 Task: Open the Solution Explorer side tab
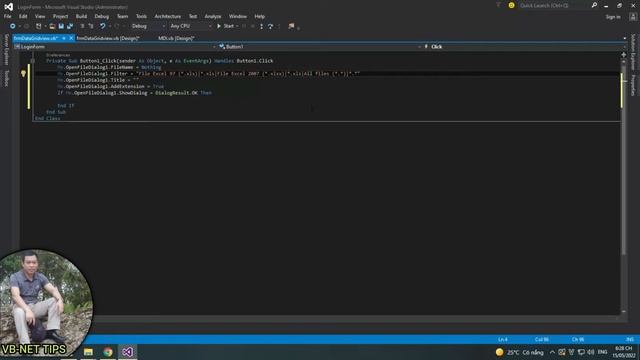(x=633, y=52)
